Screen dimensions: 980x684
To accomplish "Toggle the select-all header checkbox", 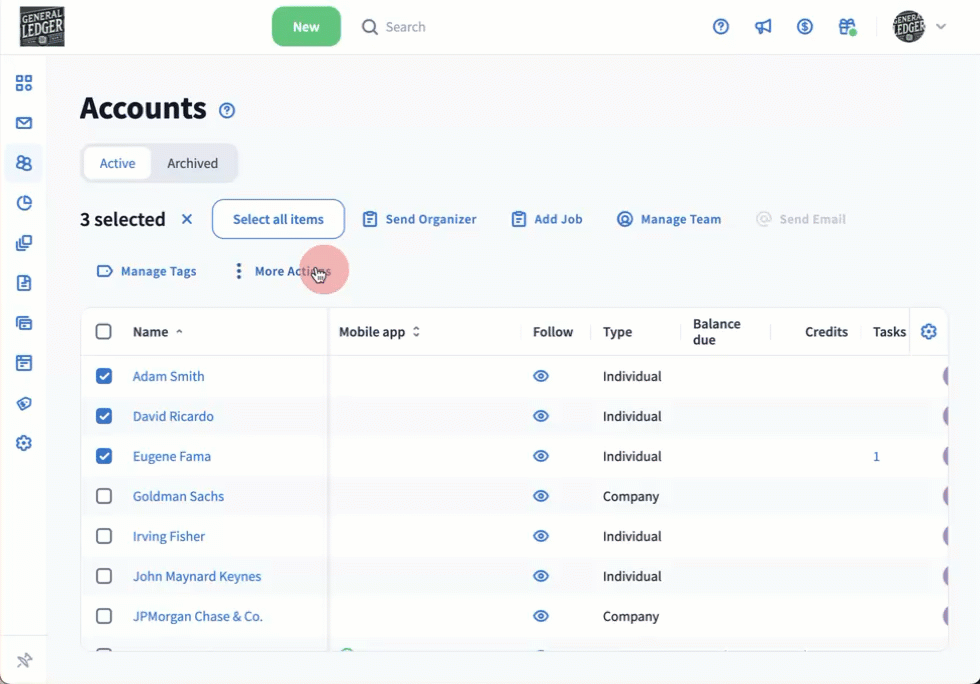I will pyautogui.click(x=104, y=332).
